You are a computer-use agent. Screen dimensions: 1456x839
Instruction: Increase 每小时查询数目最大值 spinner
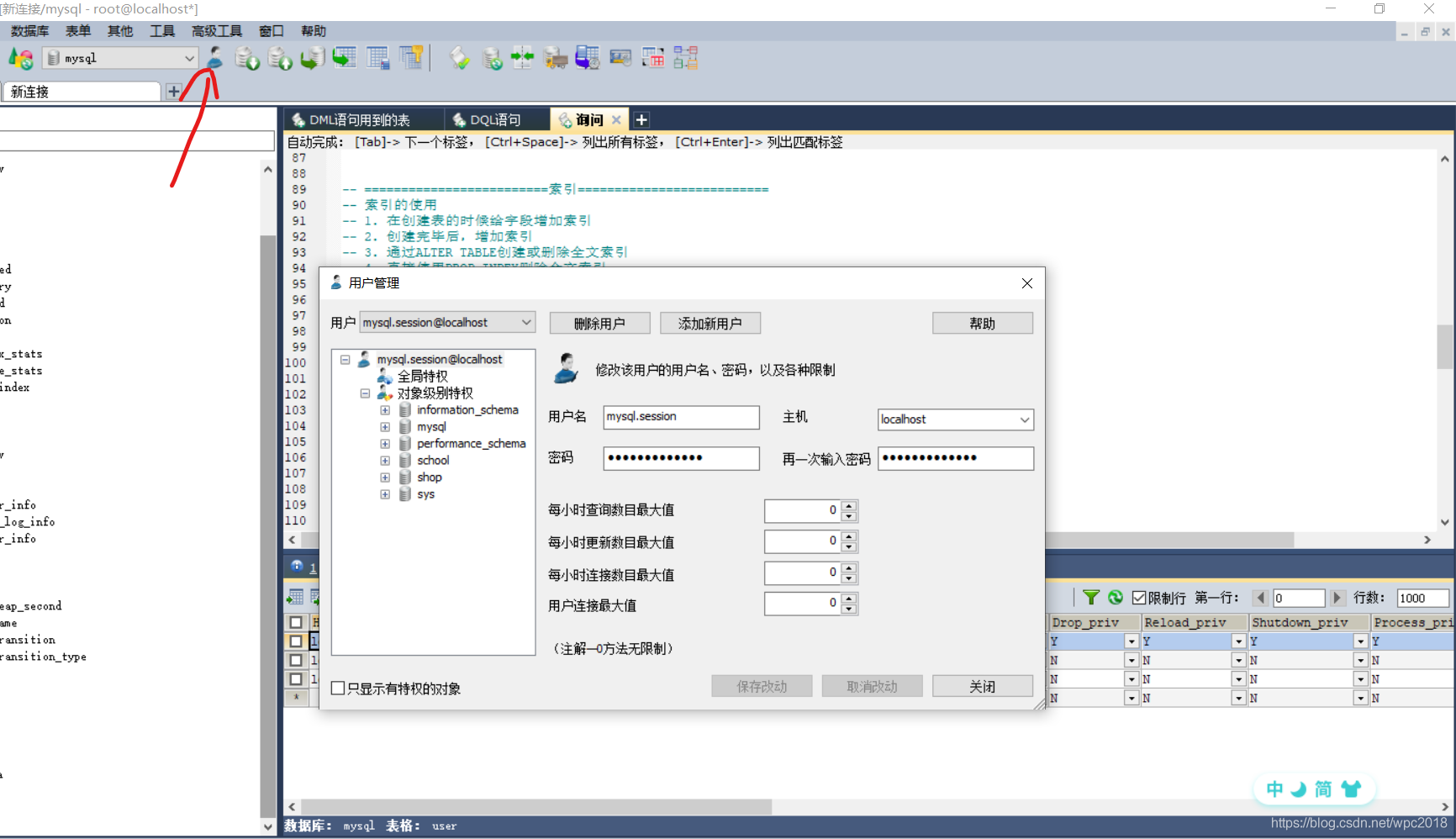849,506
